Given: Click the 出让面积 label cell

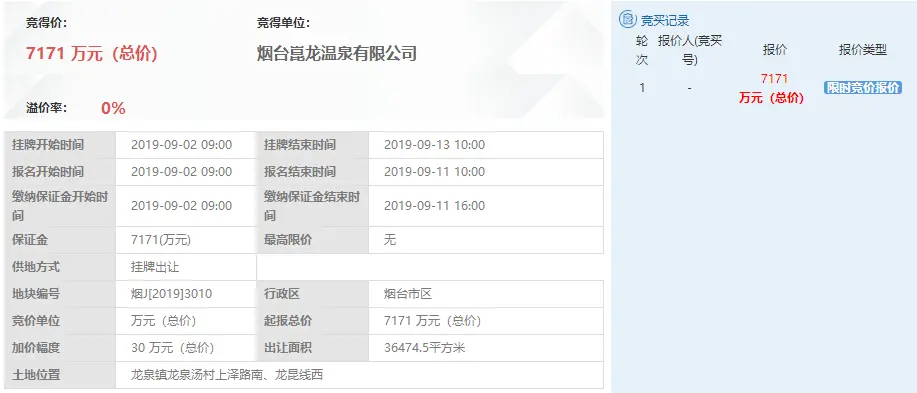Looking at the screenshot, I should click(x=312, y=348).
